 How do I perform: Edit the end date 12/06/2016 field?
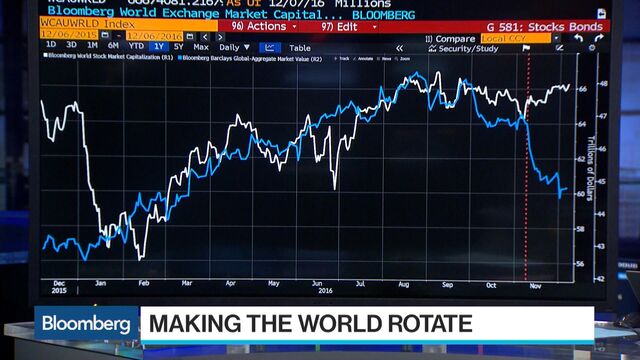pyautogui.click(x=154, y=36)
